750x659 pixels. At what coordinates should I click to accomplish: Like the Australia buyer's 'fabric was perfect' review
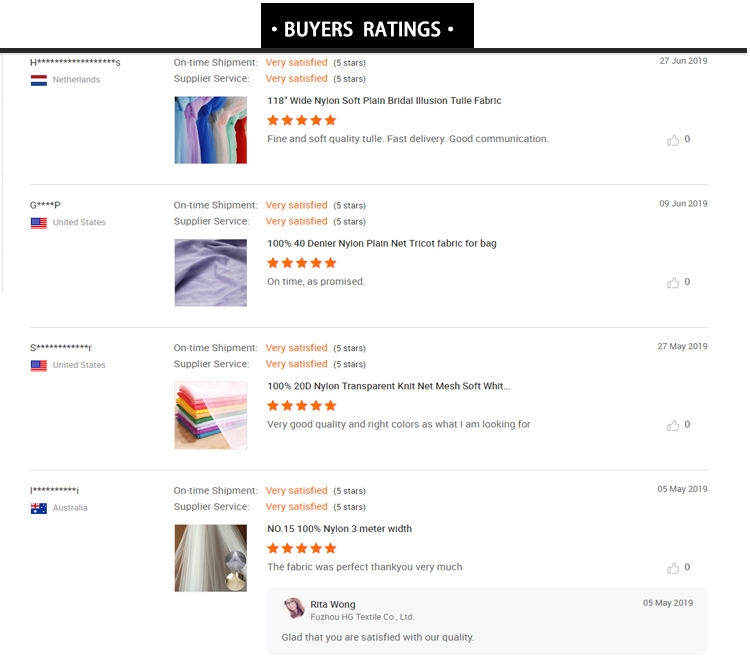pos(674,569)
